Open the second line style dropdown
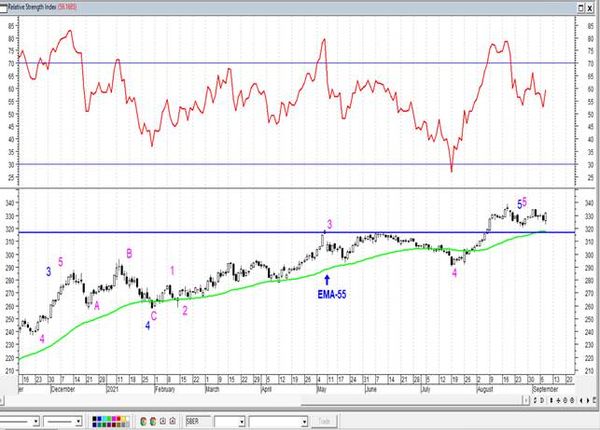 pyautogui.click(x=83, y=422)
